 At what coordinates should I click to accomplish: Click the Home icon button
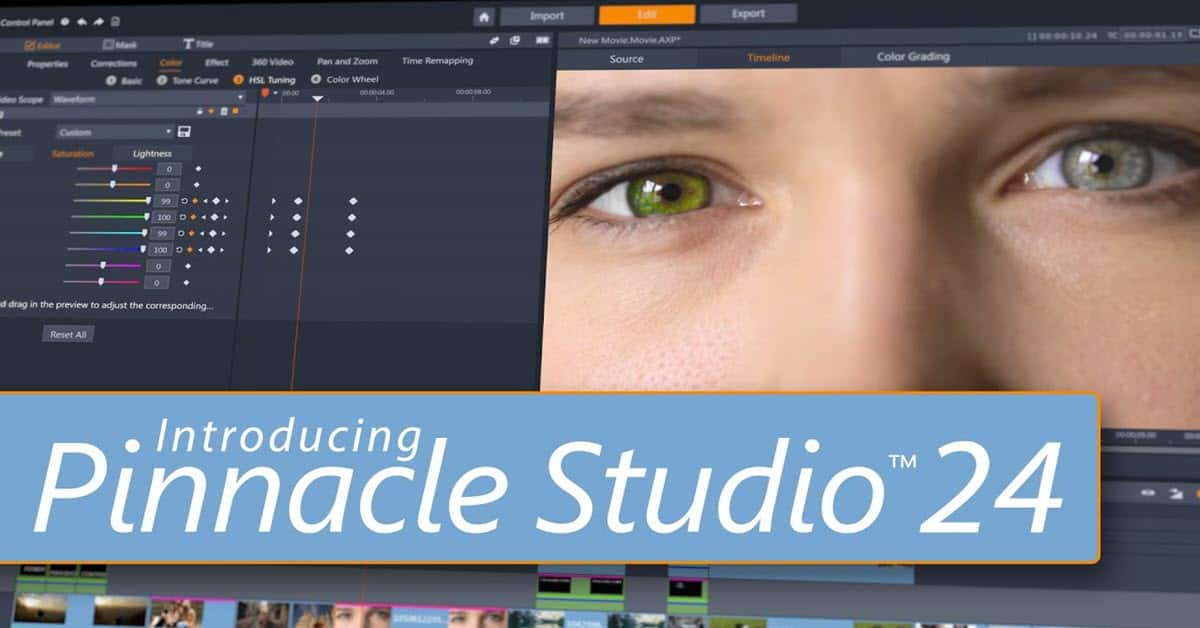pos(484,16)
